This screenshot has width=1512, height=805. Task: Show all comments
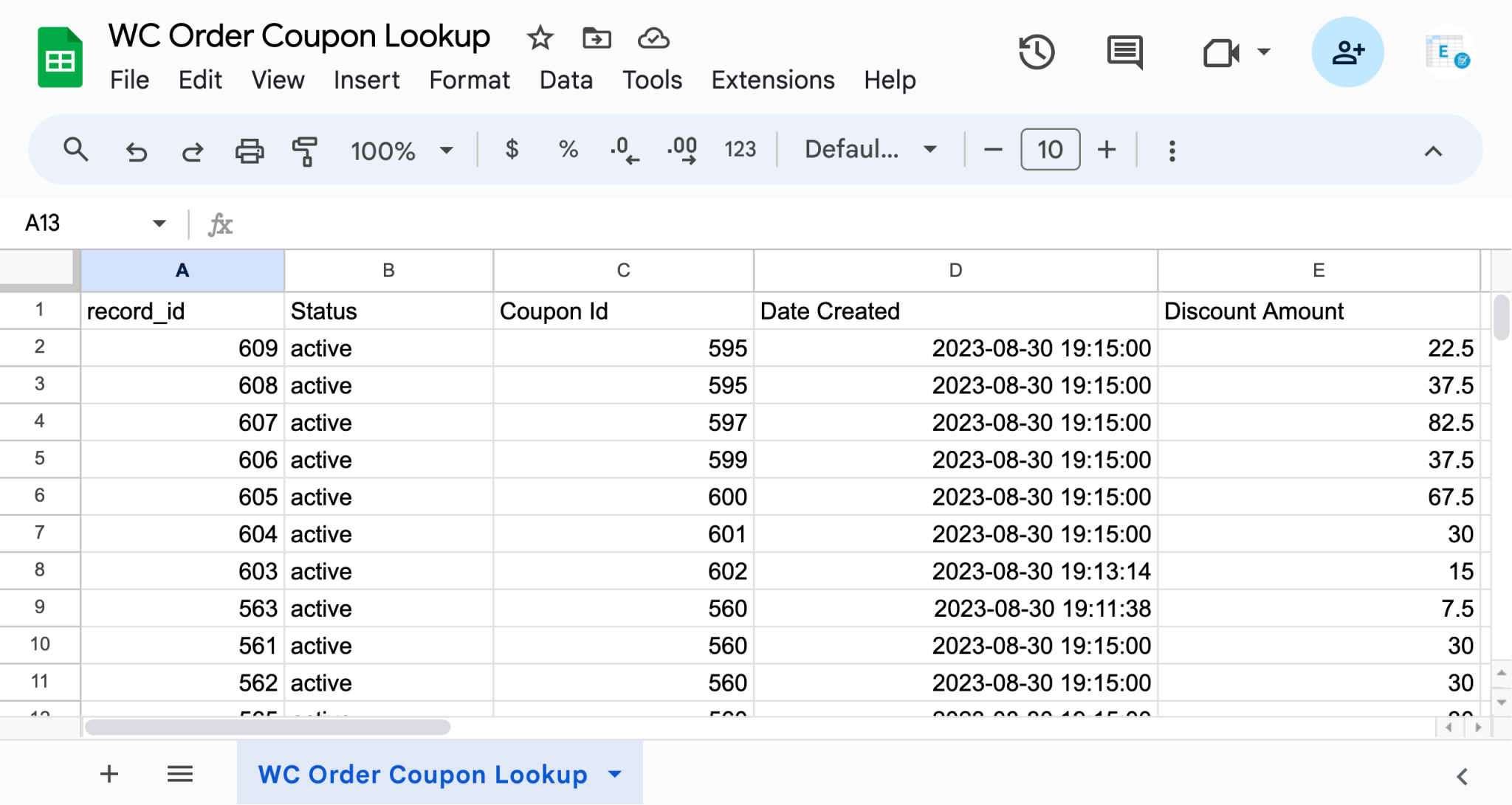click(1124, 52)
